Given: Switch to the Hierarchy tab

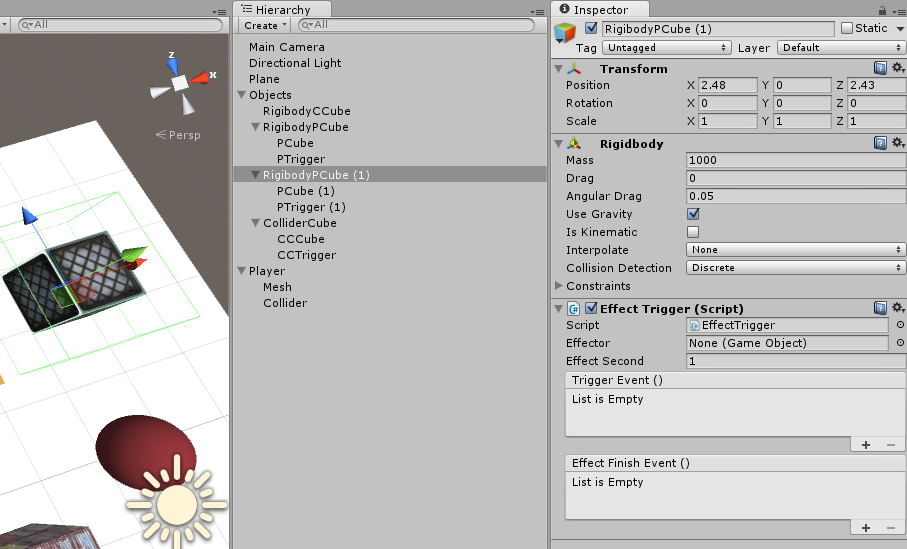Looking at the screenshot, I should (x=282, y=10).
